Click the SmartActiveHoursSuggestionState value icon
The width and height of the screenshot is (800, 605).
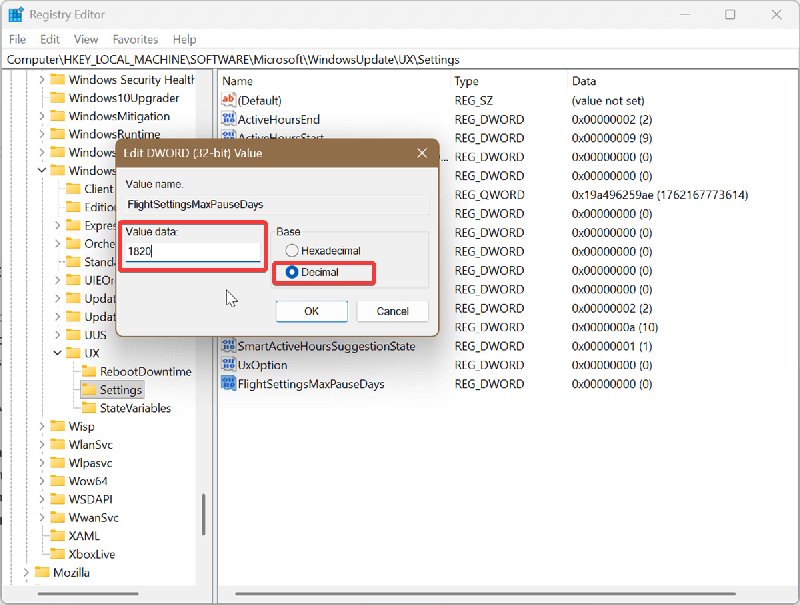[228, 346]
